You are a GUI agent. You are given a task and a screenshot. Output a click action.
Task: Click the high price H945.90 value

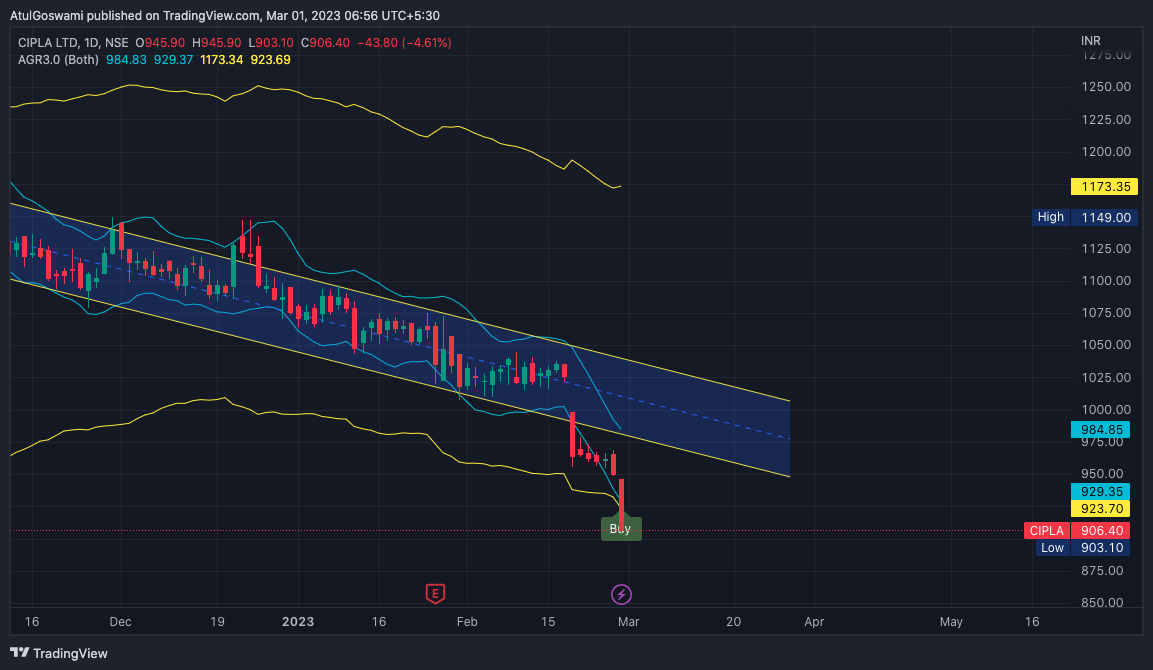(216, 43)
